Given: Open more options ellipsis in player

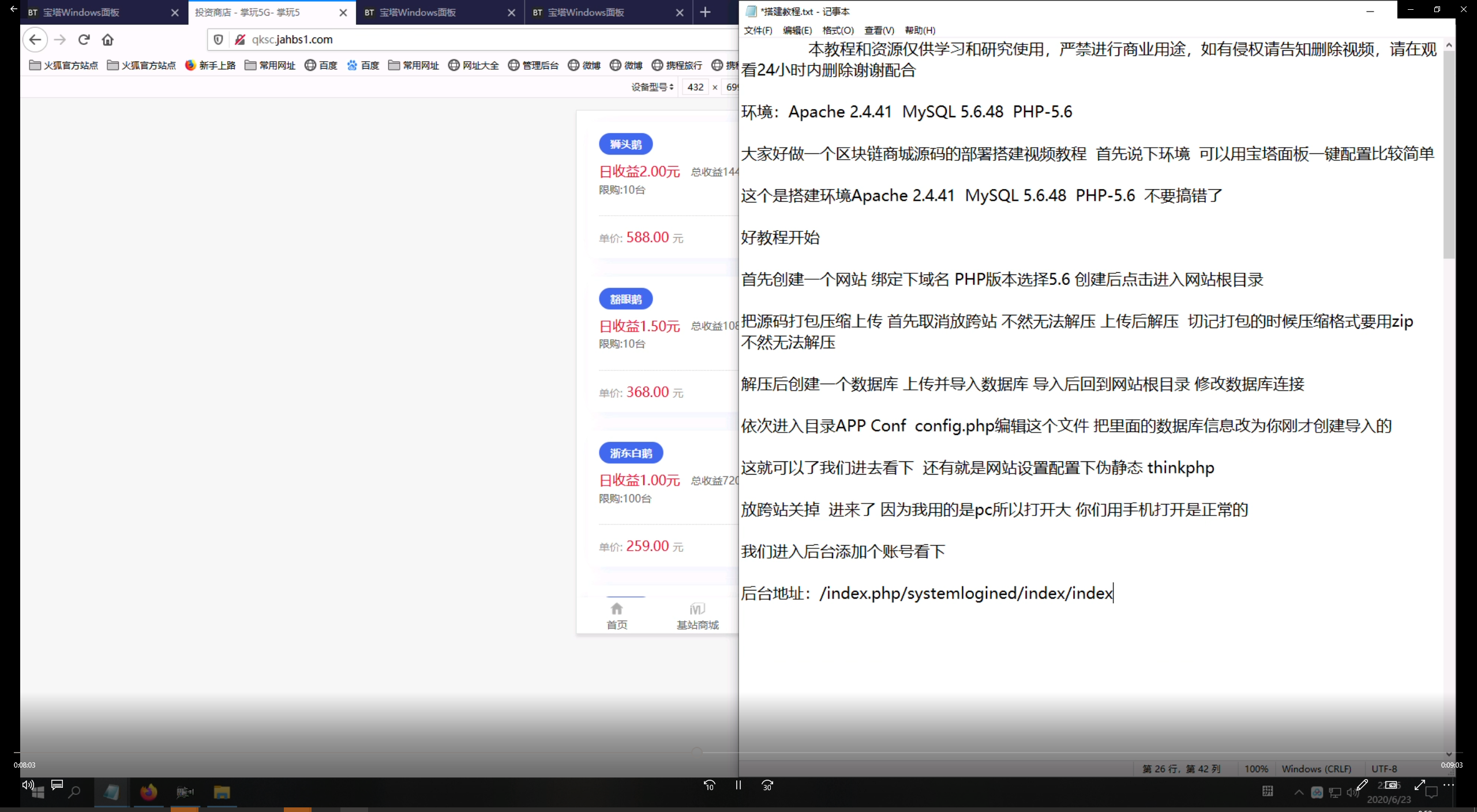Looking at the screenshot, I should tap(1449, 785).
